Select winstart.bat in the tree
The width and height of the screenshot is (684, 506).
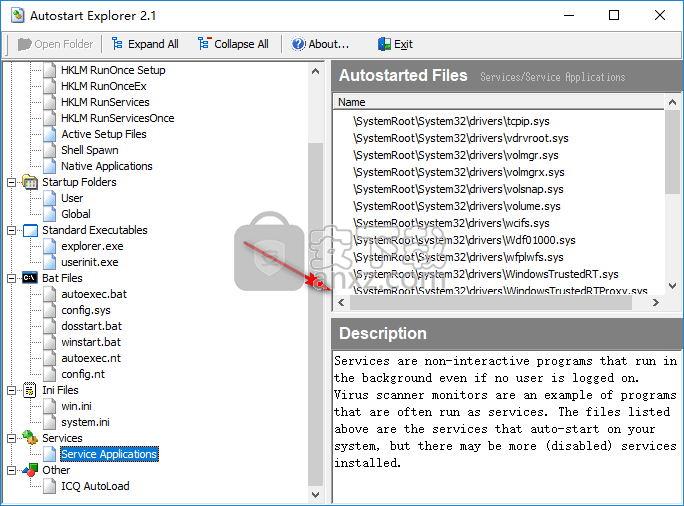91,342
